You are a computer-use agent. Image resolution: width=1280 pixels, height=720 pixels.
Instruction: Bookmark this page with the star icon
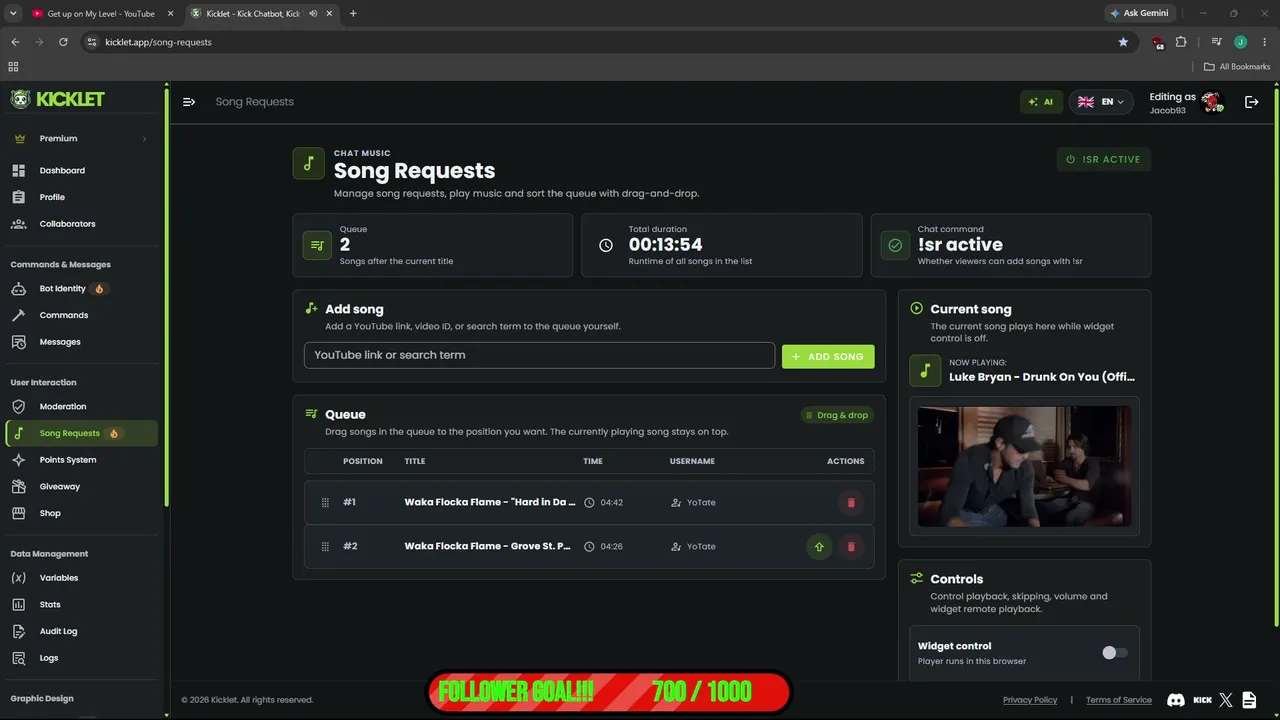coord(1123,42)
